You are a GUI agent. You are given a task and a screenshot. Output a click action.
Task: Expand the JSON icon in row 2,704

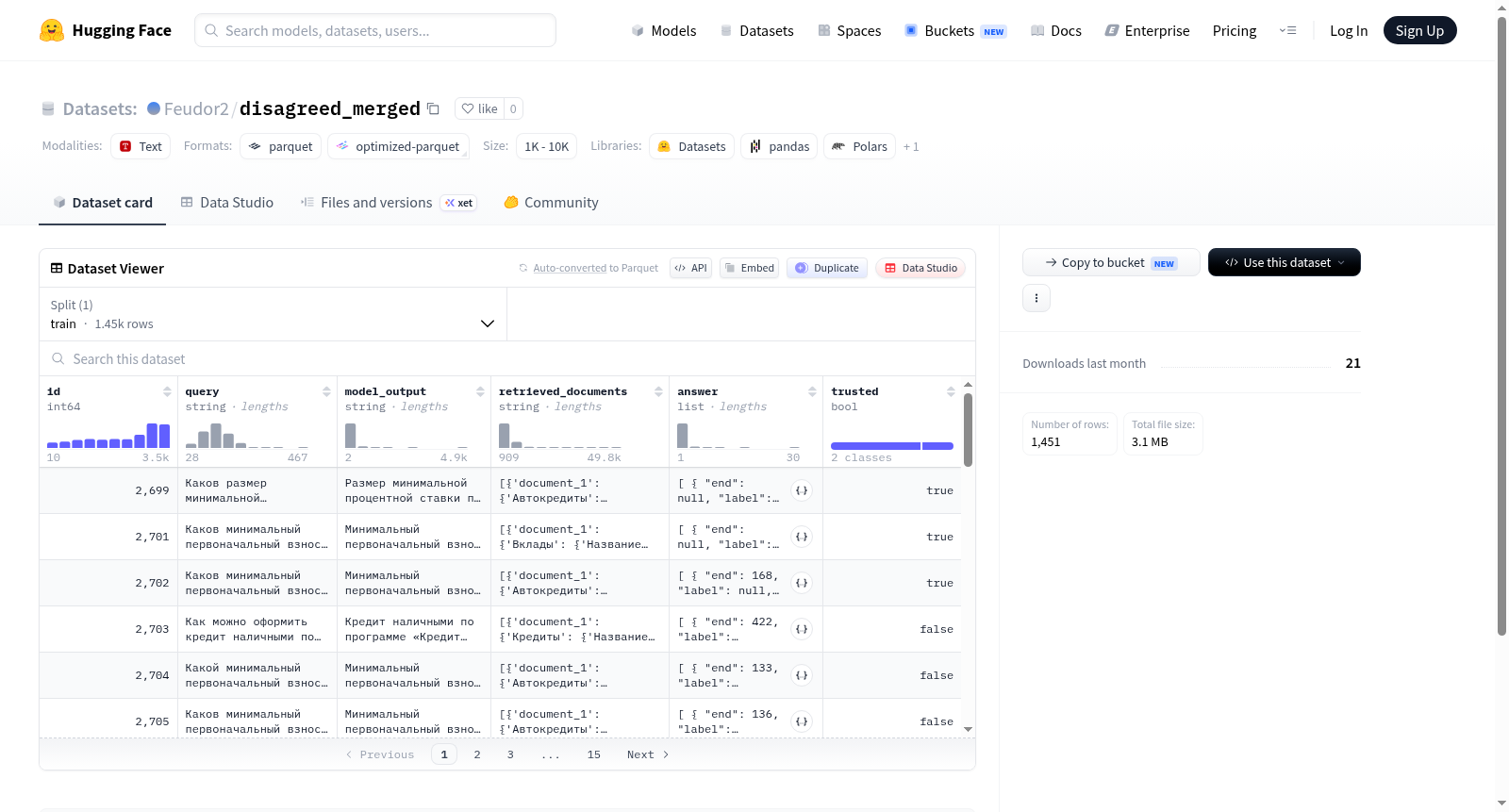pyautogui.click(x=802, y=675)
